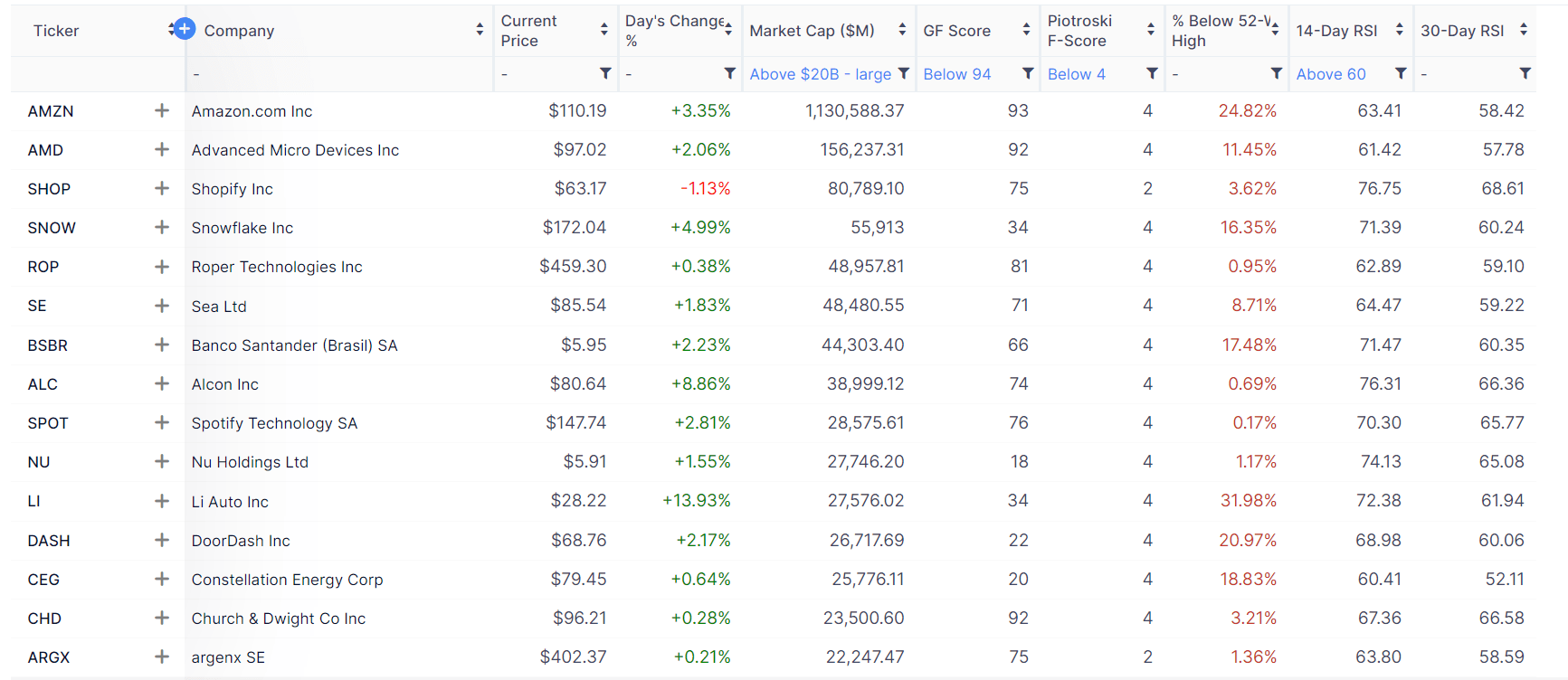This screenshot has height=680, width=1568.
Task: Click the plus icon in the SPOT row
Action: (162, 422)
